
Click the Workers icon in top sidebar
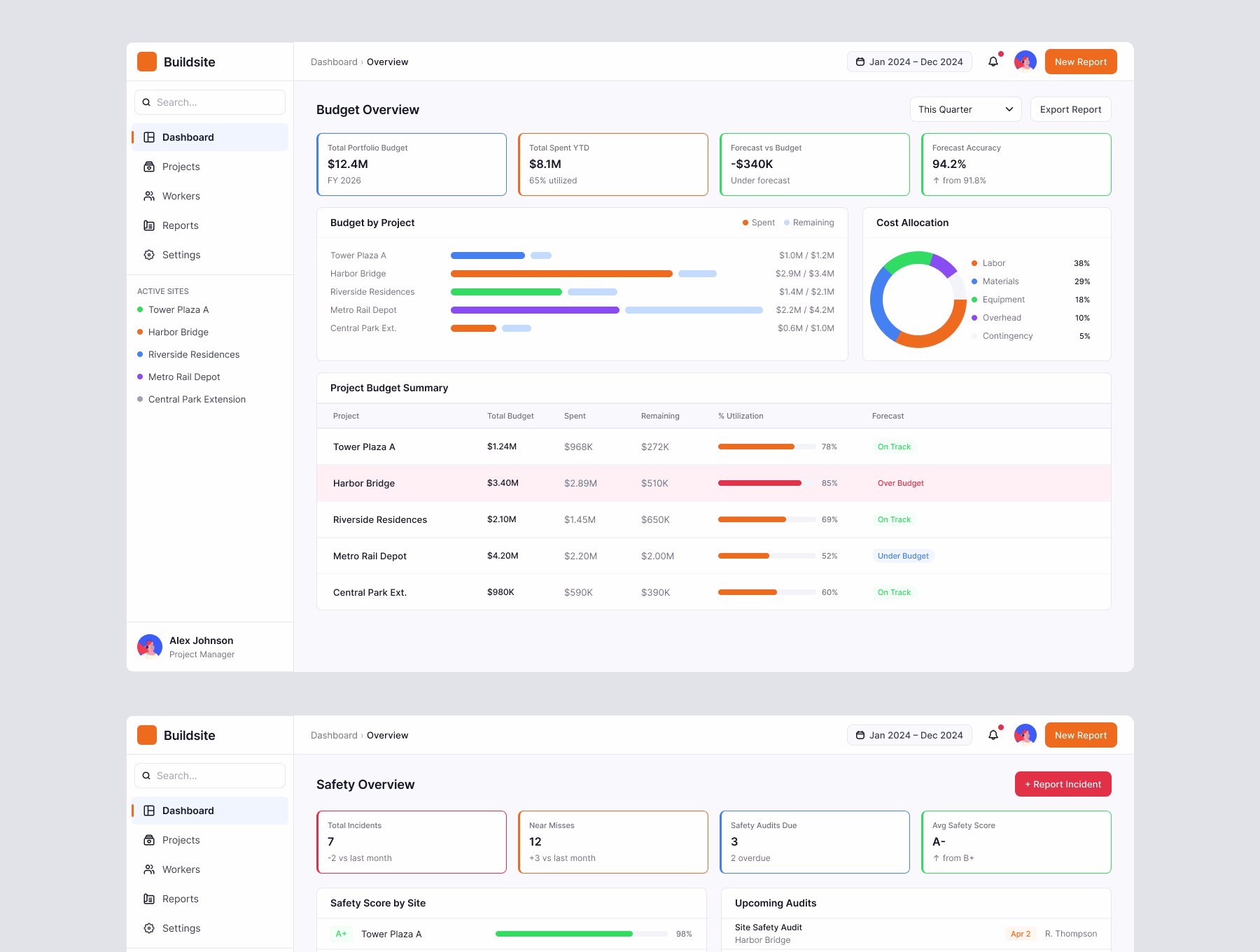pyautogui.click(x=149, y=196)
